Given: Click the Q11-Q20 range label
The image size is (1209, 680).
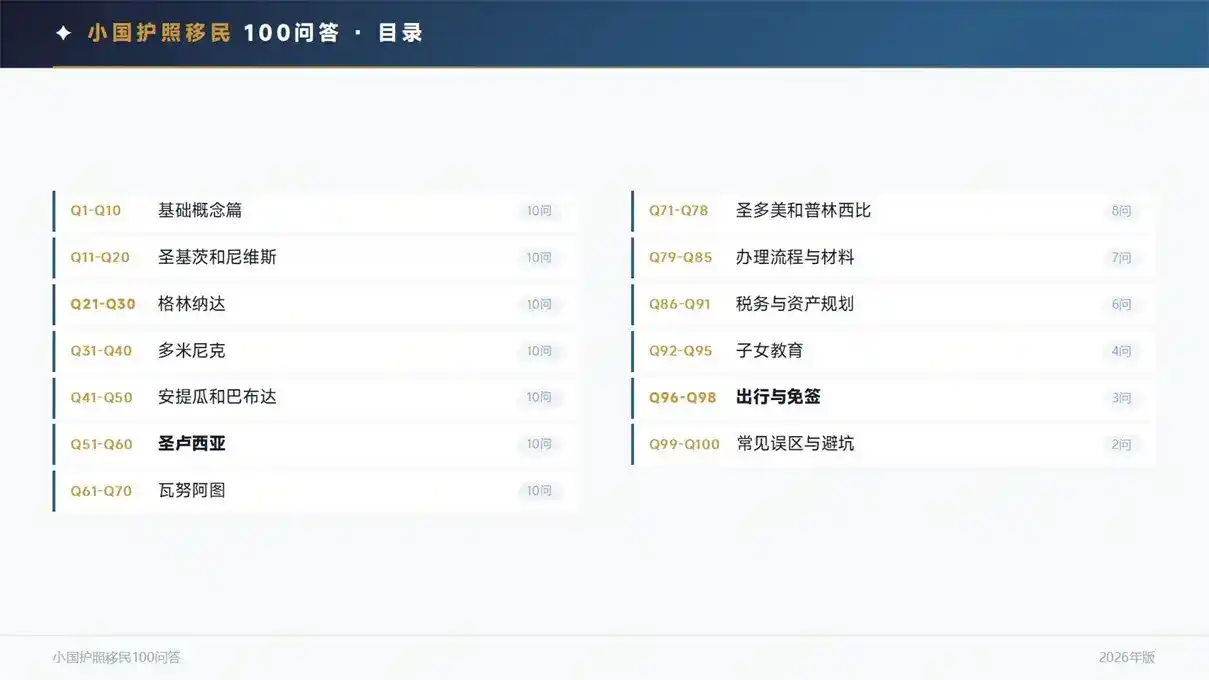Looking at the screenshot, I should (x=100, y=258).
